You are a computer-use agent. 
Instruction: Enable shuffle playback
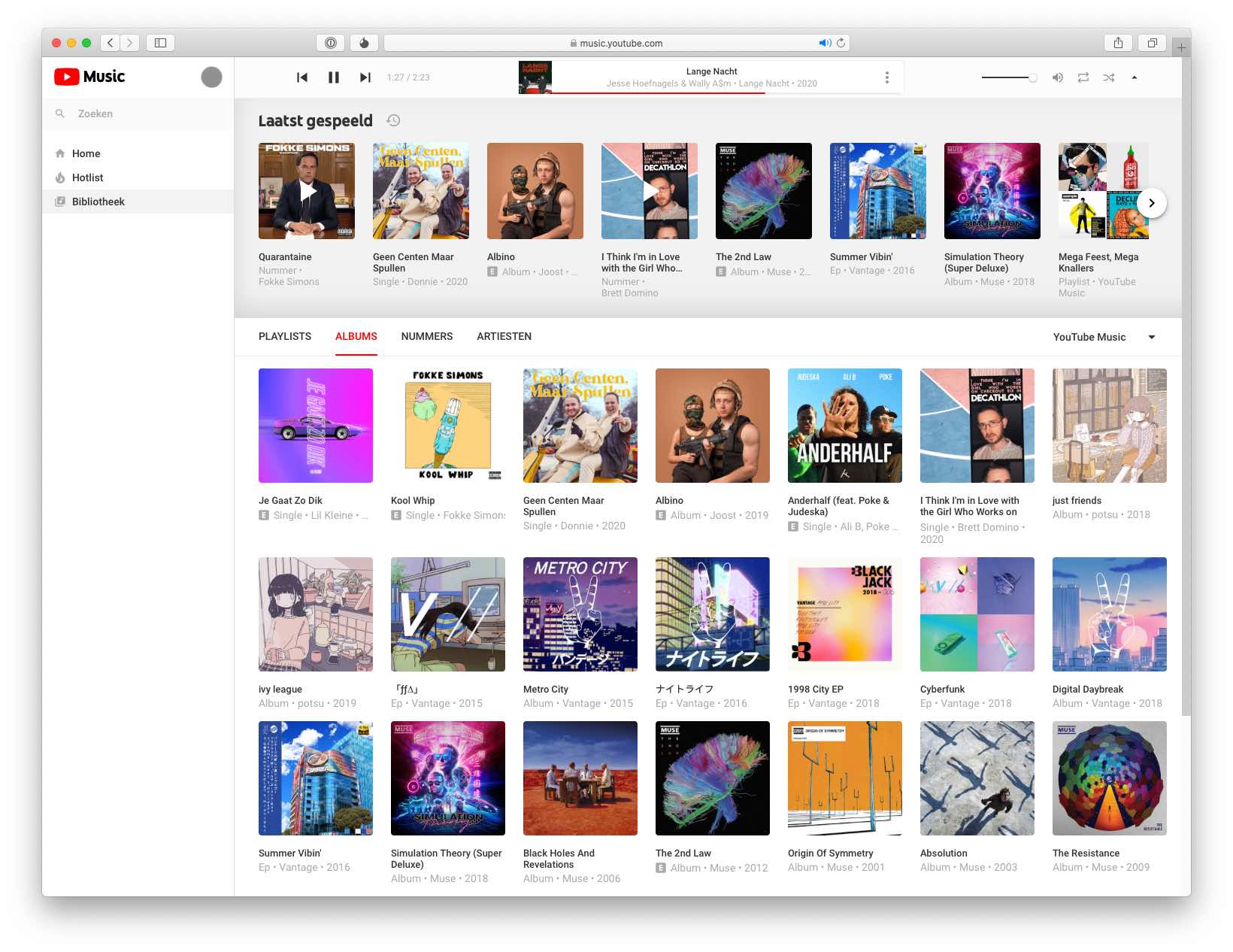[1108, 77]
